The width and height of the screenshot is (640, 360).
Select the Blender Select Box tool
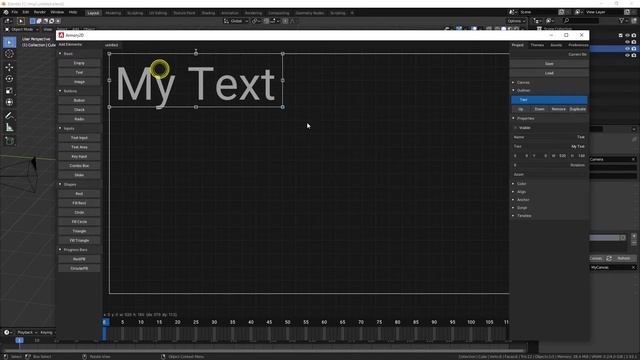tap(9, 42)
